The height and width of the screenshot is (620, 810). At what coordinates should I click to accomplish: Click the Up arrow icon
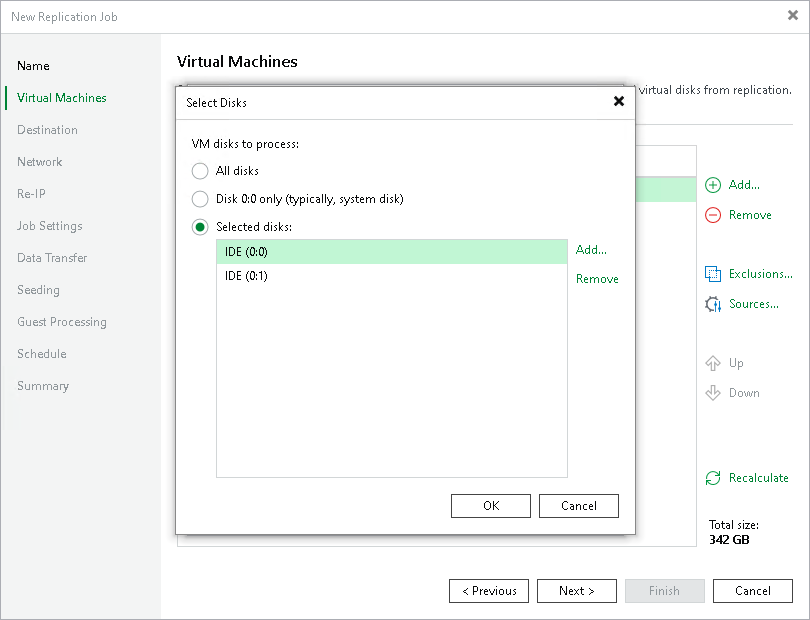pyautogui.click(x=713, y=363)
